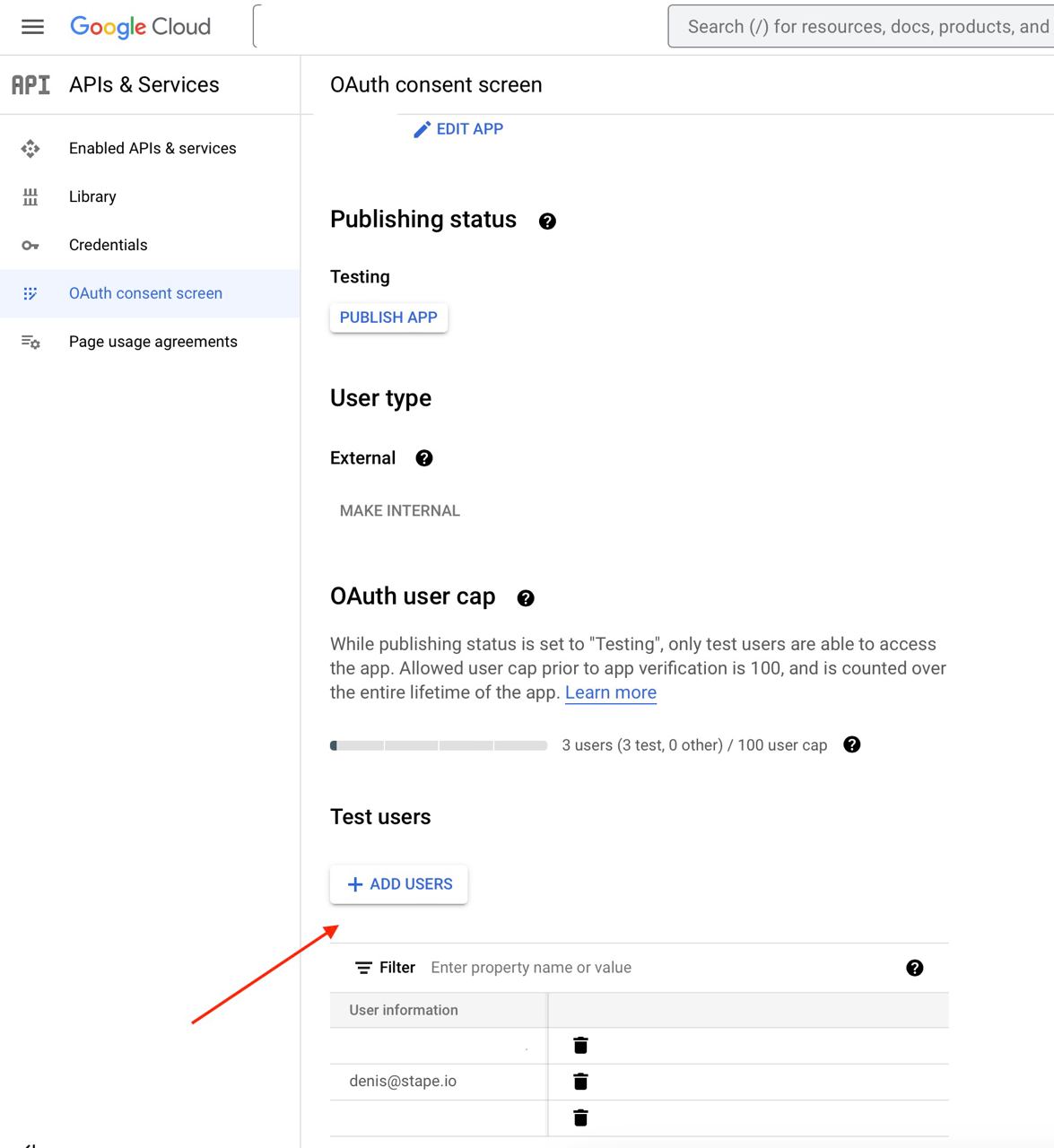Click the Page usage agreements gear-list icon

(30, 341)
